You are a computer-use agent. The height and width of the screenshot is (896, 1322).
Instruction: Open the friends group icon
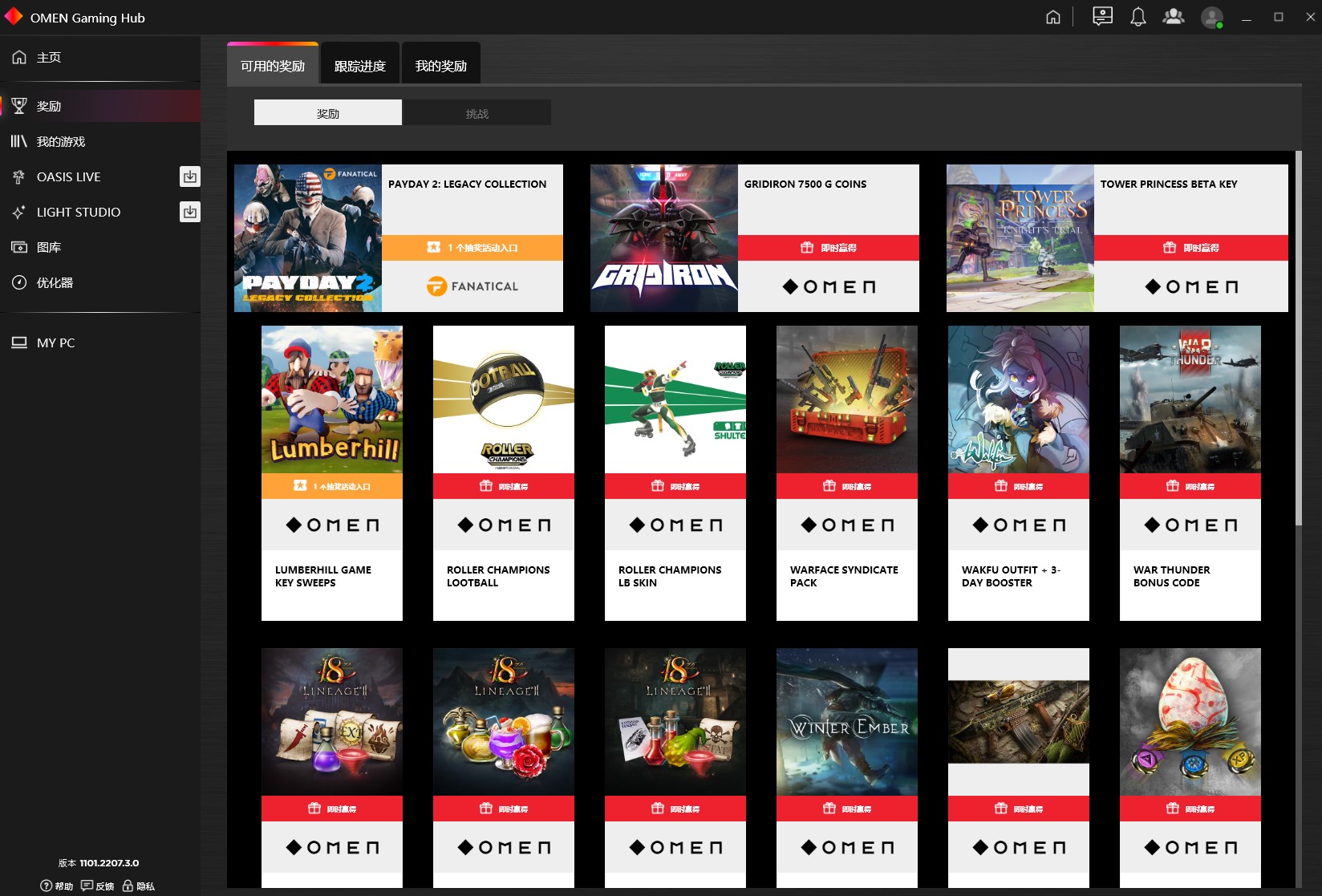point(1174,17)
